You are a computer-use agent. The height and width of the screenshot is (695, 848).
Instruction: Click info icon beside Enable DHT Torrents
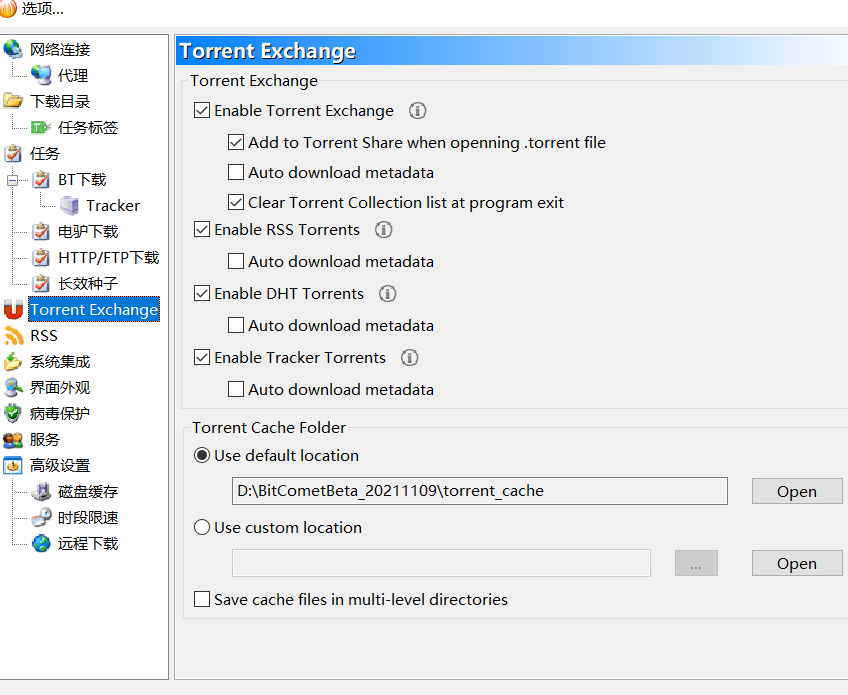[x=387, y=294]
